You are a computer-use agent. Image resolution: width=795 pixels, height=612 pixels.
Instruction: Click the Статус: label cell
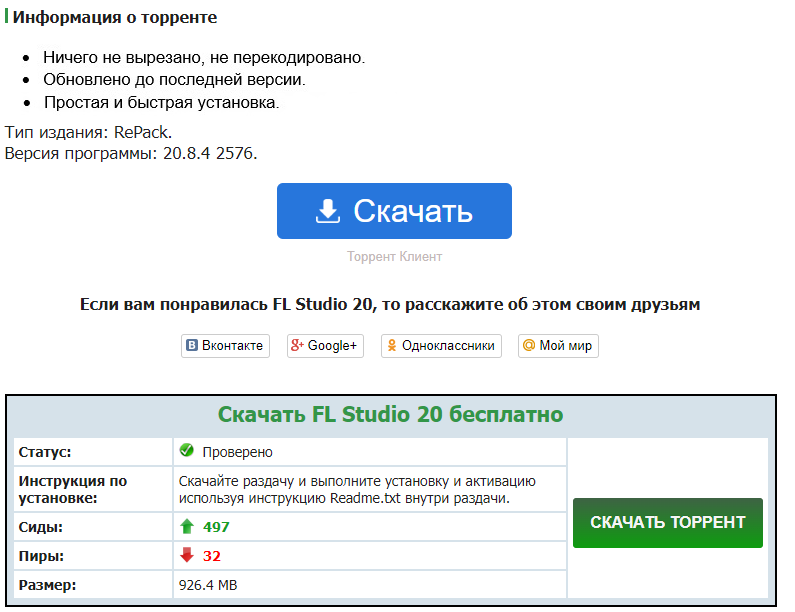tap(93, 452)
